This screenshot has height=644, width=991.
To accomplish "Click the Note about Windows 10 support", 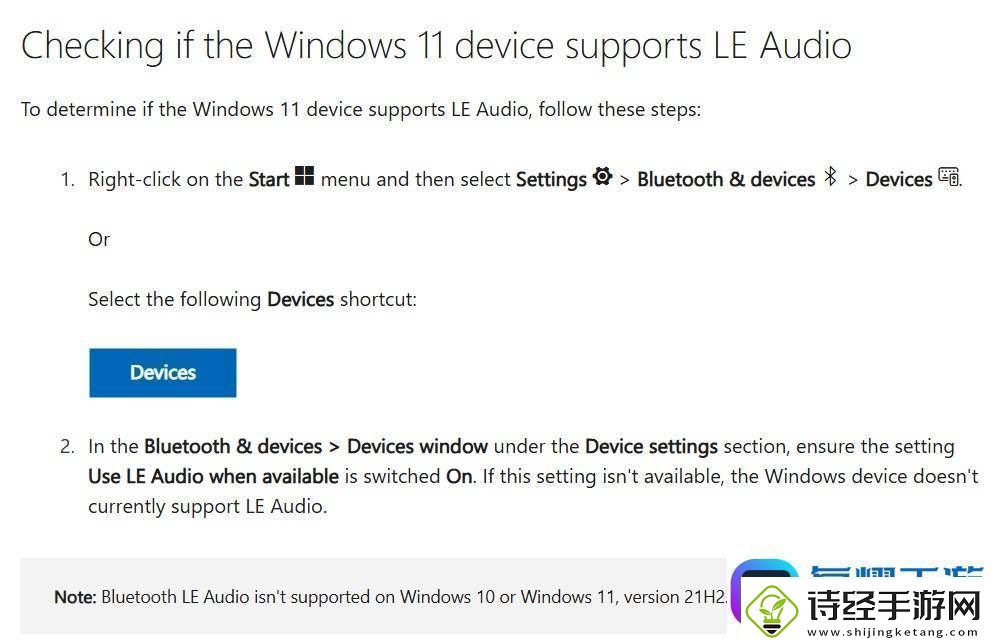I will 391,597.
